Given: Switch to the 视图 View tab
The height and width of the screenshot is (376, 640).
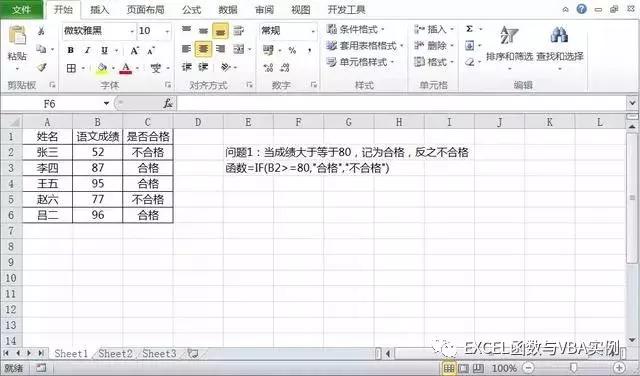Looking at the screenshot, I should pos(301,9).
